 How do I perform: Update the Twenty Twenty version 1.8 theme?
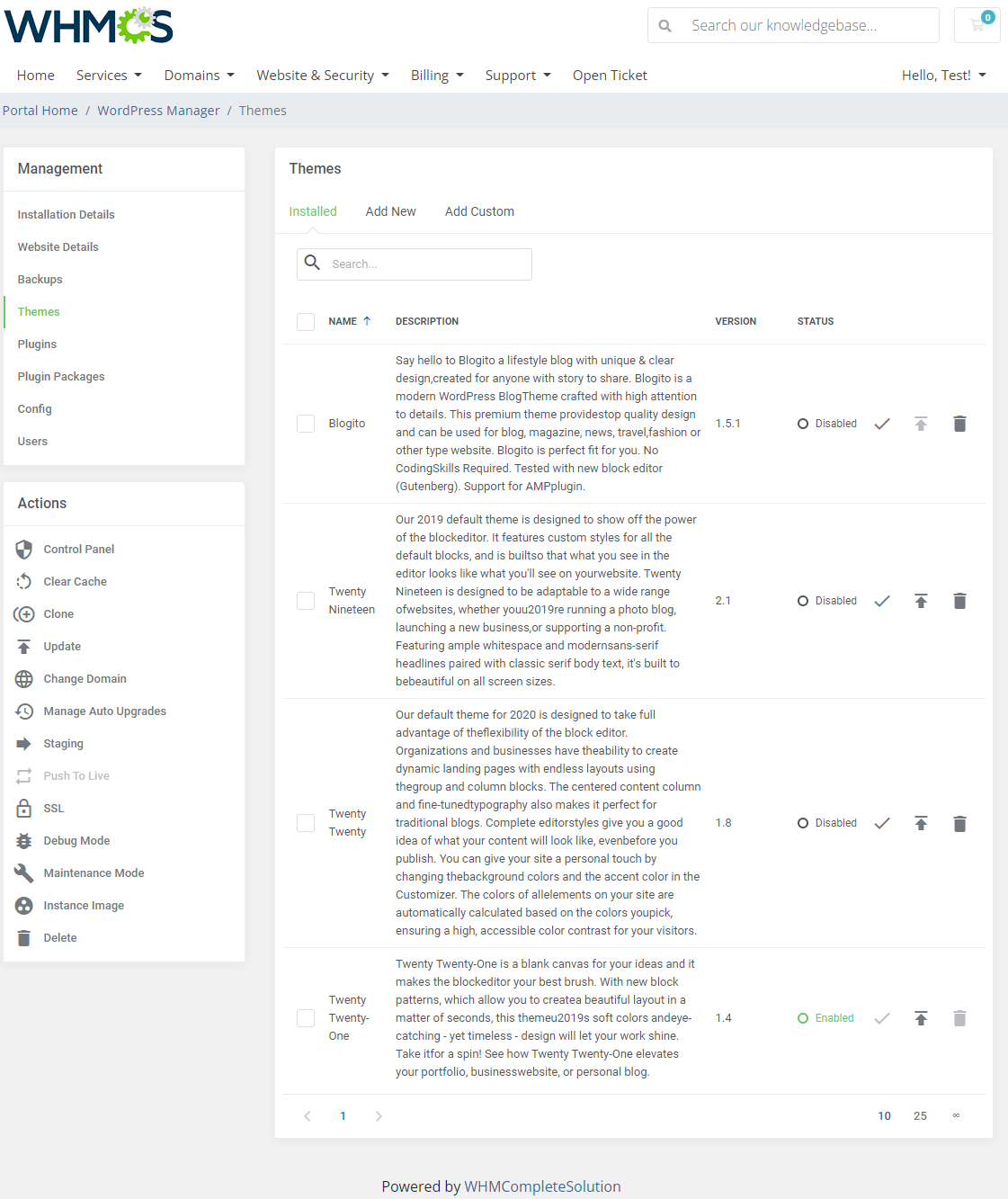[921, 823]
